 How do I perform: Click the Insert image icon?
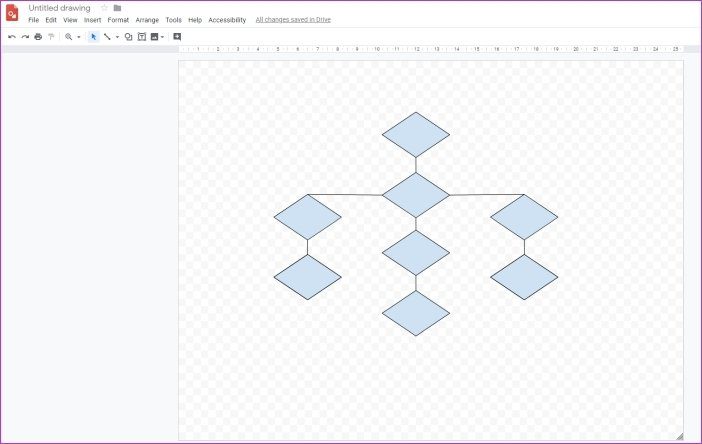pyautogui.click(x=154, y=37)
